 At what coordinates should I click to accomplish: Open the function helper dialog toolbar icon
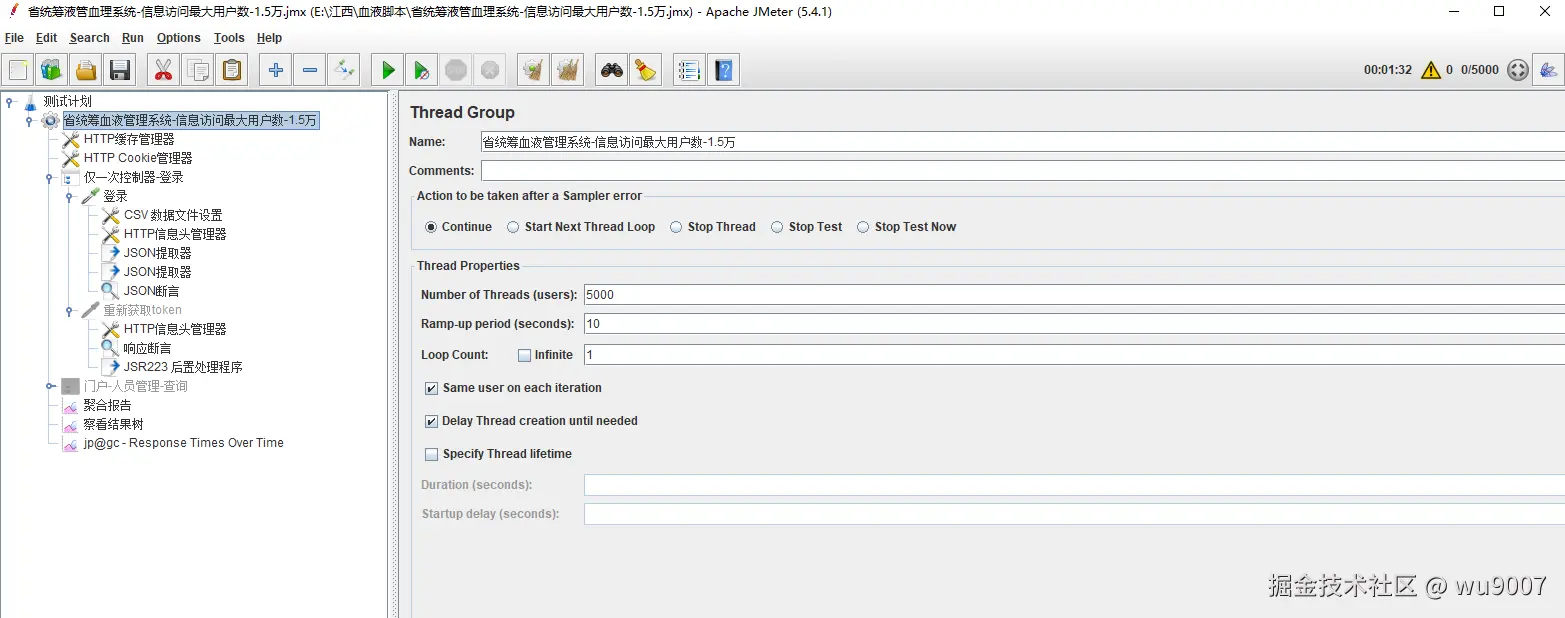(688, 69)
